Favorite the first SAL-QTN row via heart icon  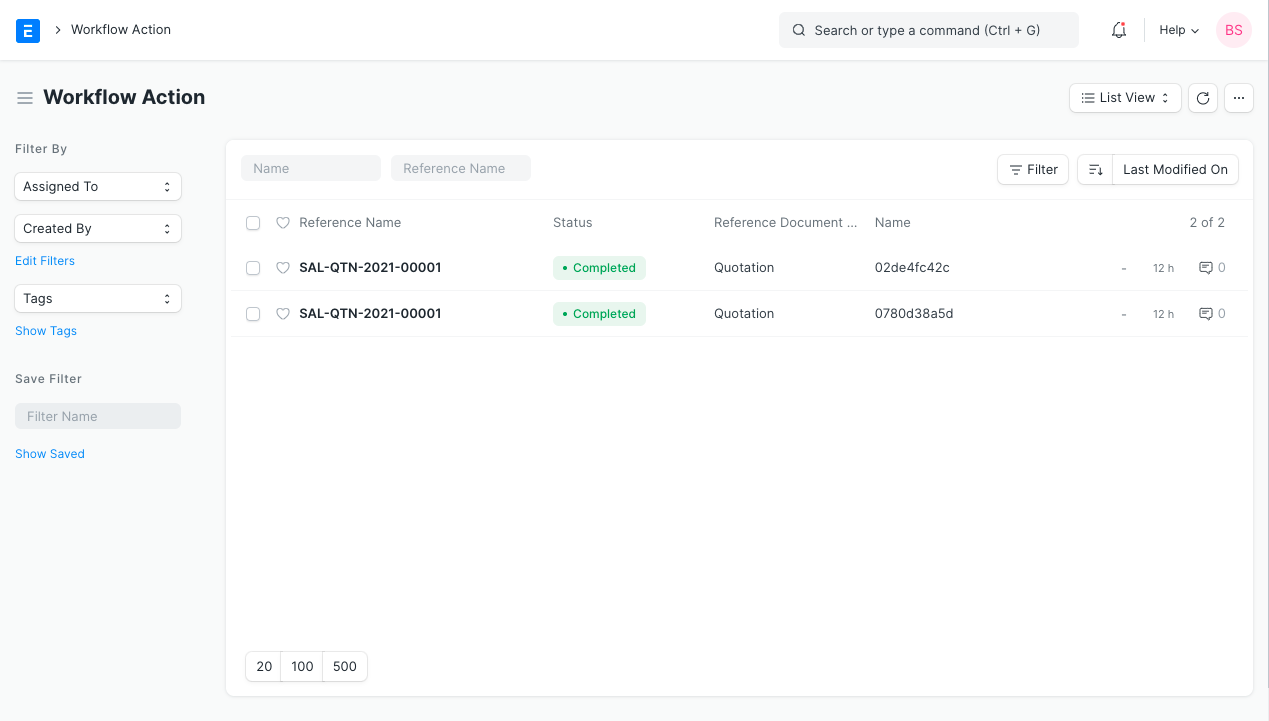coord(283,267)
